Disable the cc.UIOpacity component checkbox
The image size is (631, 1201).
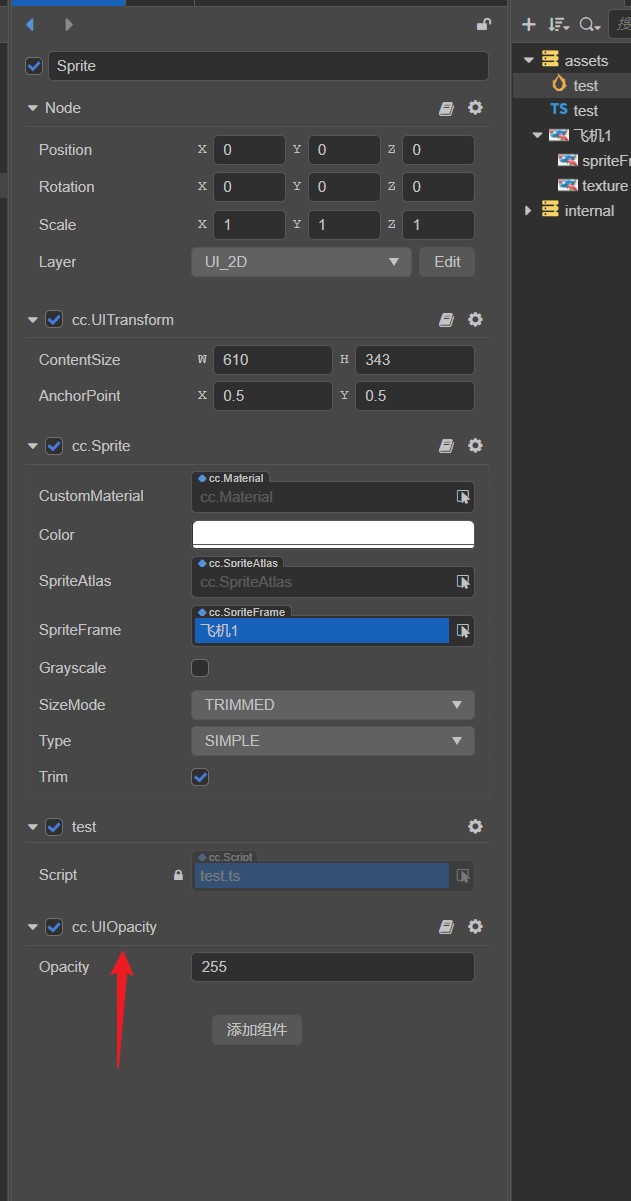(x=54, y=927)
